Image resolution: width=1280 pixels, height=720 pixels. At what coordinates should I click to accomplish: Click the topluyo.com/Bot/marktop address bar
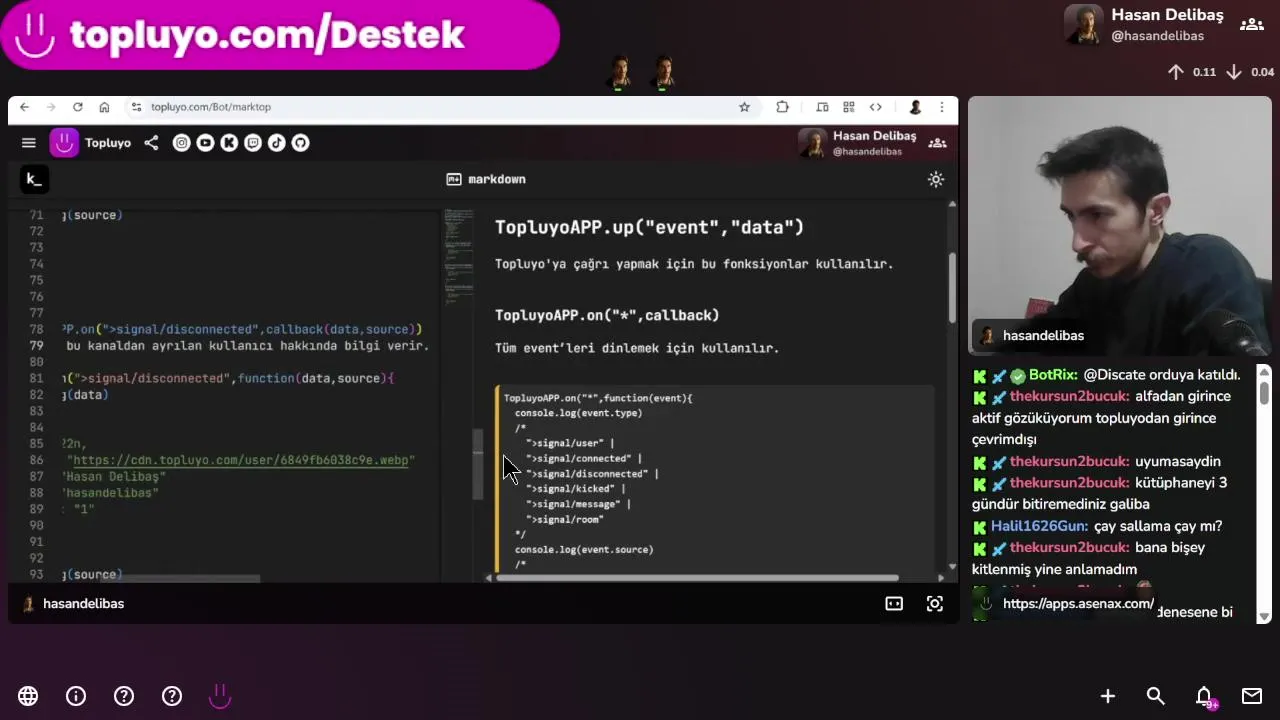pyautogui.click(x=440, y=107)
